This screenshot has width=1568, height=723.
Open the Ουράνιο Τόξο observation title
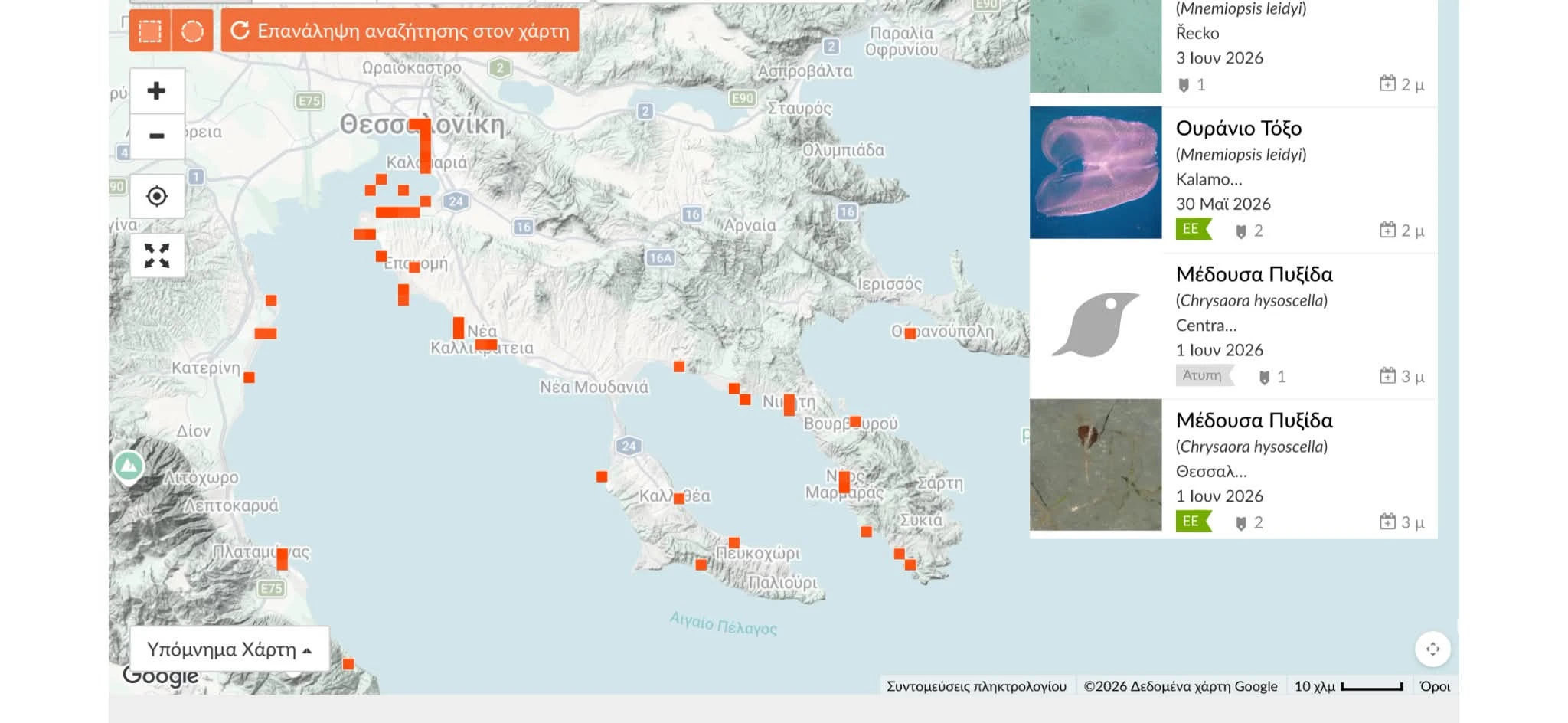1239,128
